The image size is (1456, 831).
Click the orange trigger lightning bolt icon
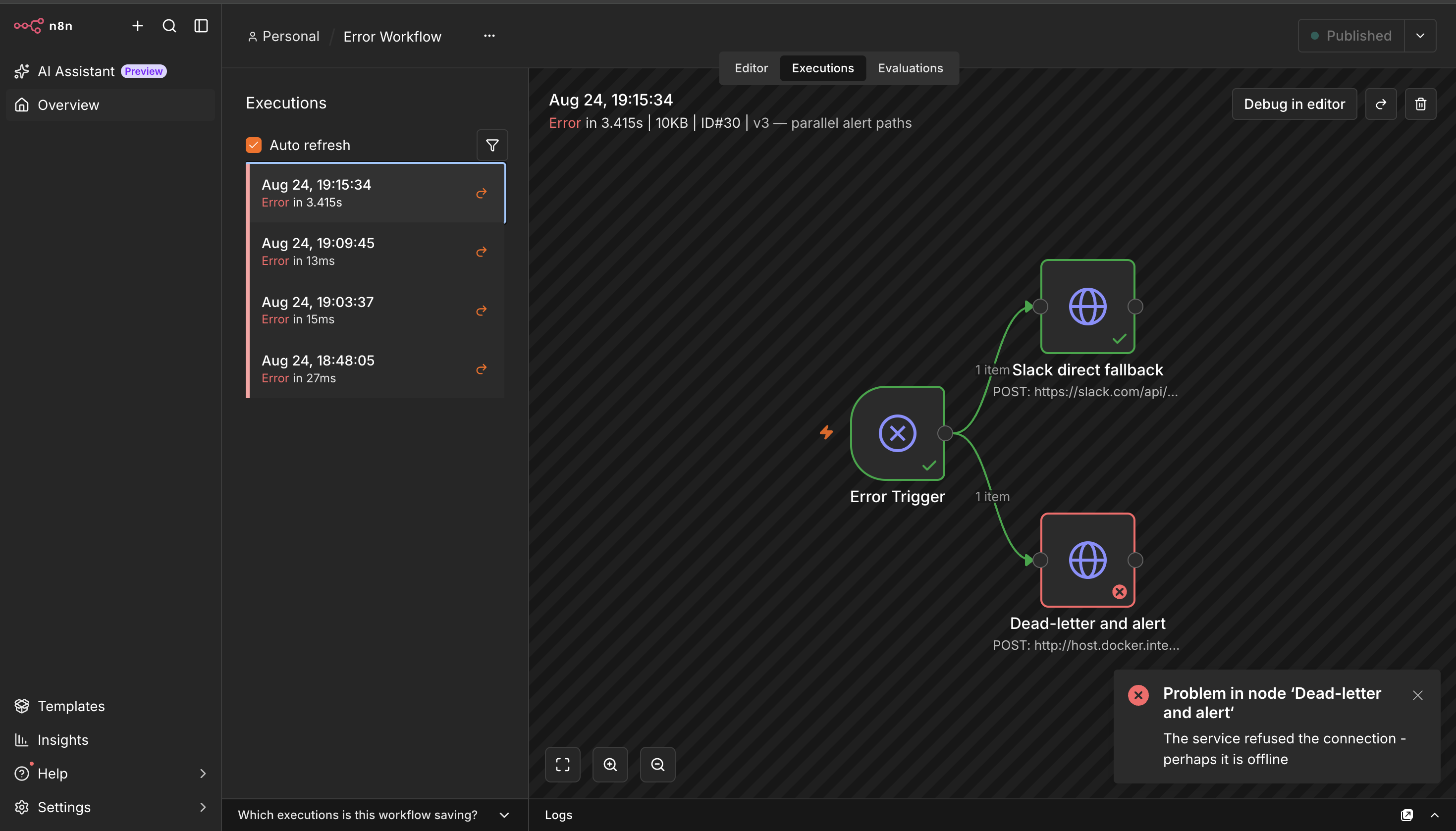pos(826,433)
